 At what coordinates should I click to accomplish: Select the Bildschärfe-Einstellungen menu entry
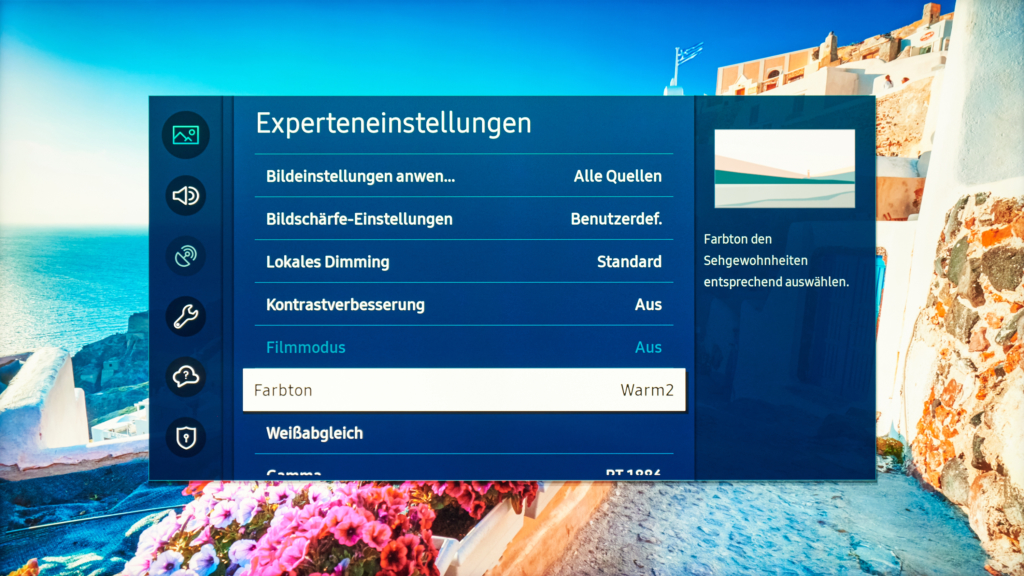point(359,219)
